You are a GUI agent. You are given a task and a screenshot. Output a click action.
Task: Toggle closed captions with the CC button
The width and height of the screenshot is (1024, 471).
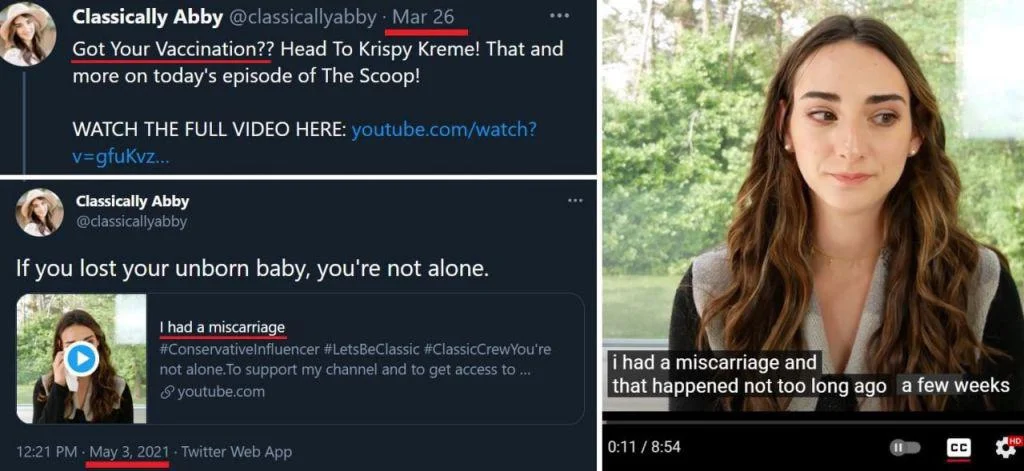[958, 447]
